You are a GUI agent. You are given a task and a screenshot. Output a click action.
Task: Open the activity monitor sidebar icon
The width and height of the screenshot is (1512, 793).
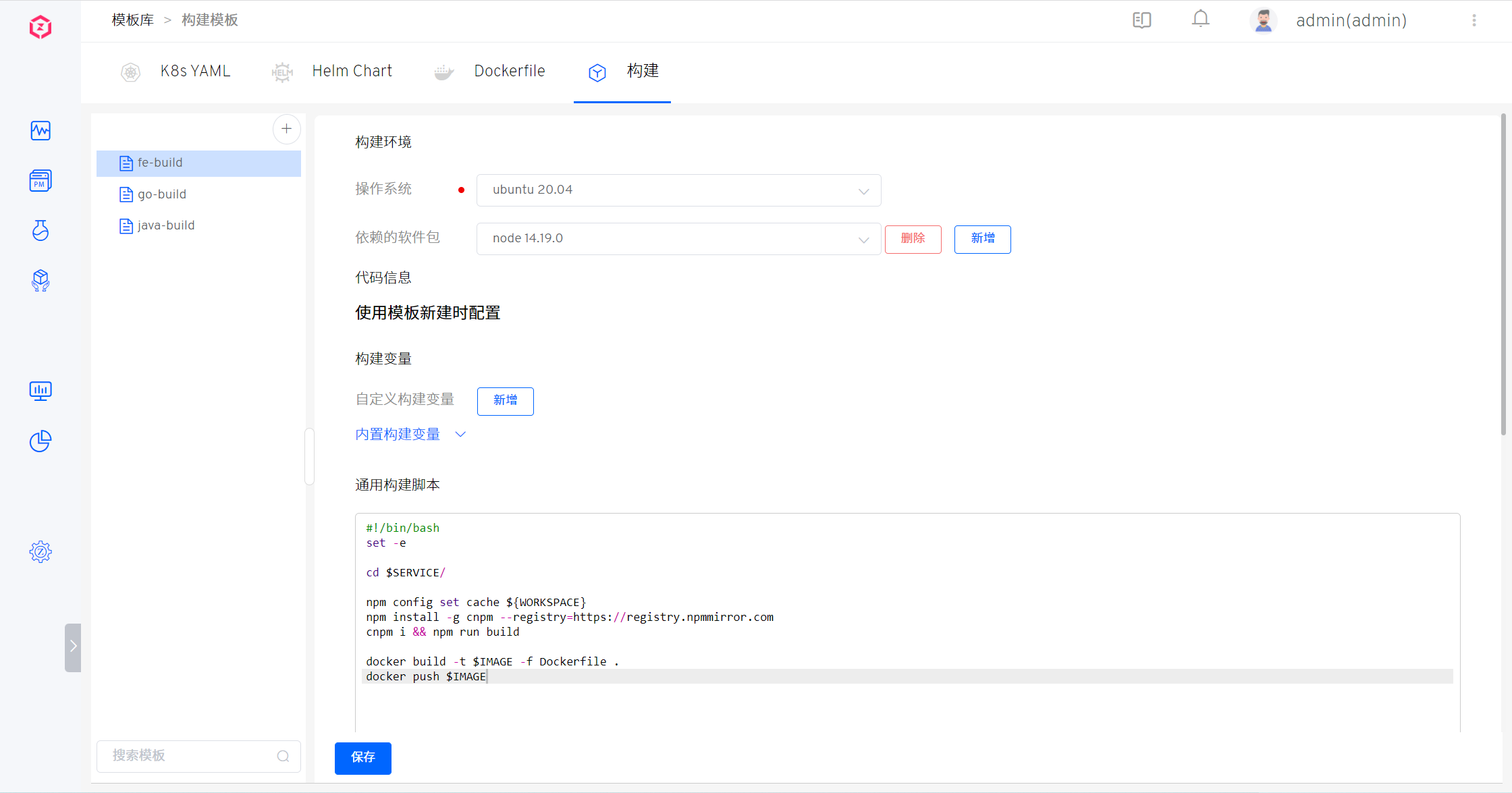click(x=40, y=130)
